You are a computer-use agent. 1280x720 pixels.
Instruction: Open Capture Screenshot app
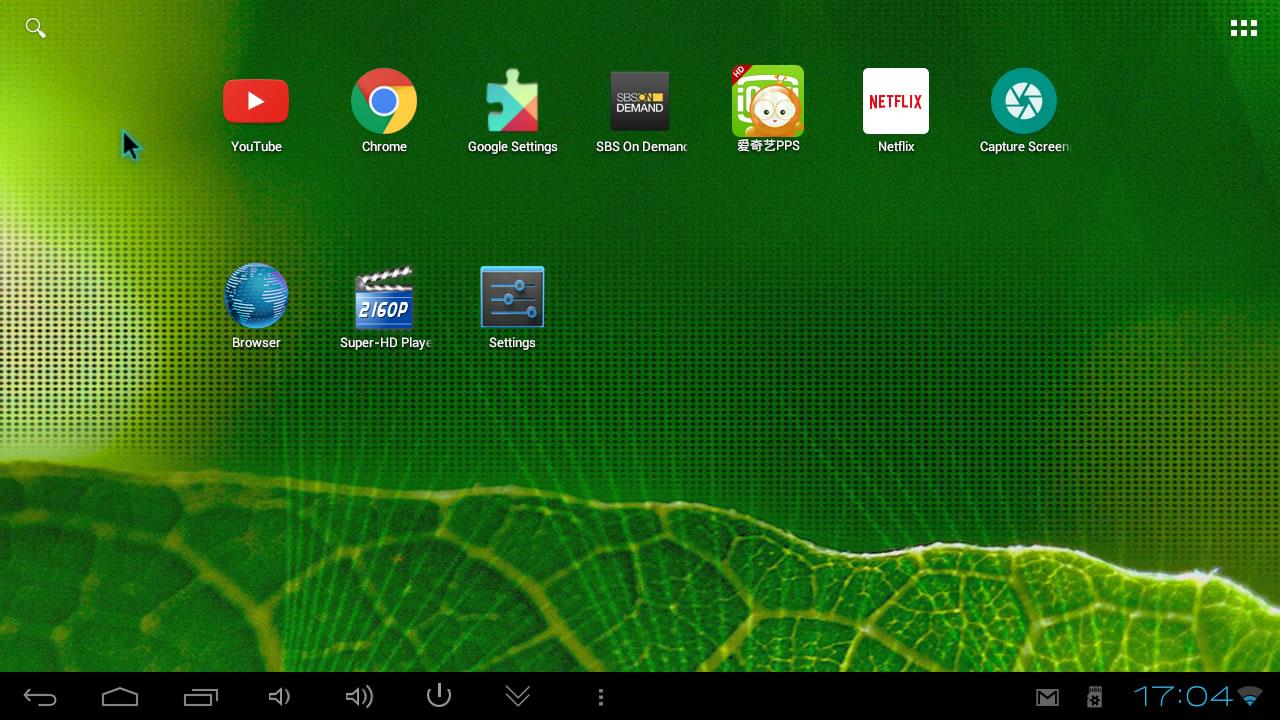pos(1024,101)
